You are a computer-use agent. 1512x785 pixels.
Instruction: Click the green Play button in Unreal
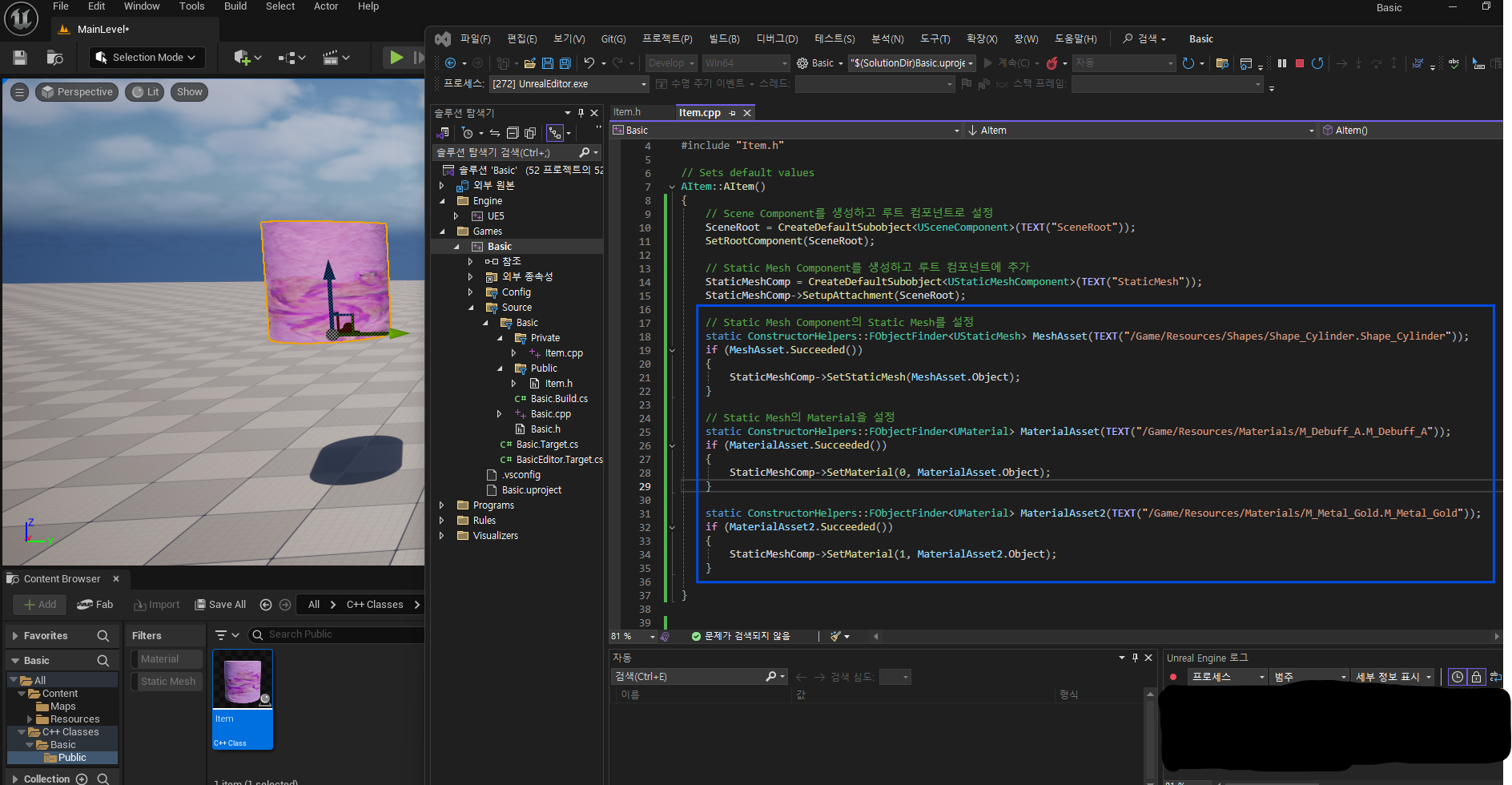pyautogui.click(x=396, y=58)
